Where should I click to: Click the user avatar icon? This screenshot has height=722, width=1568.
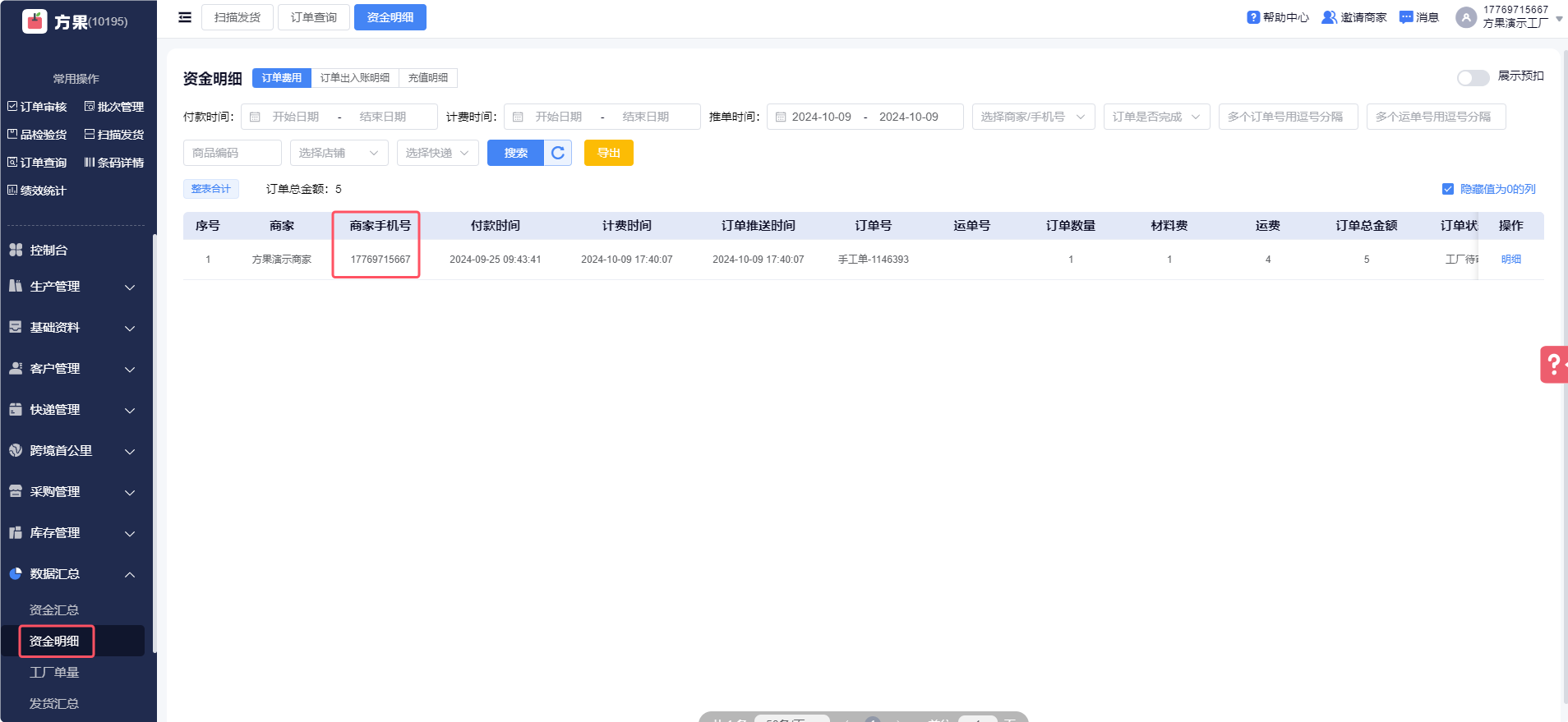tap(1465, 17)
